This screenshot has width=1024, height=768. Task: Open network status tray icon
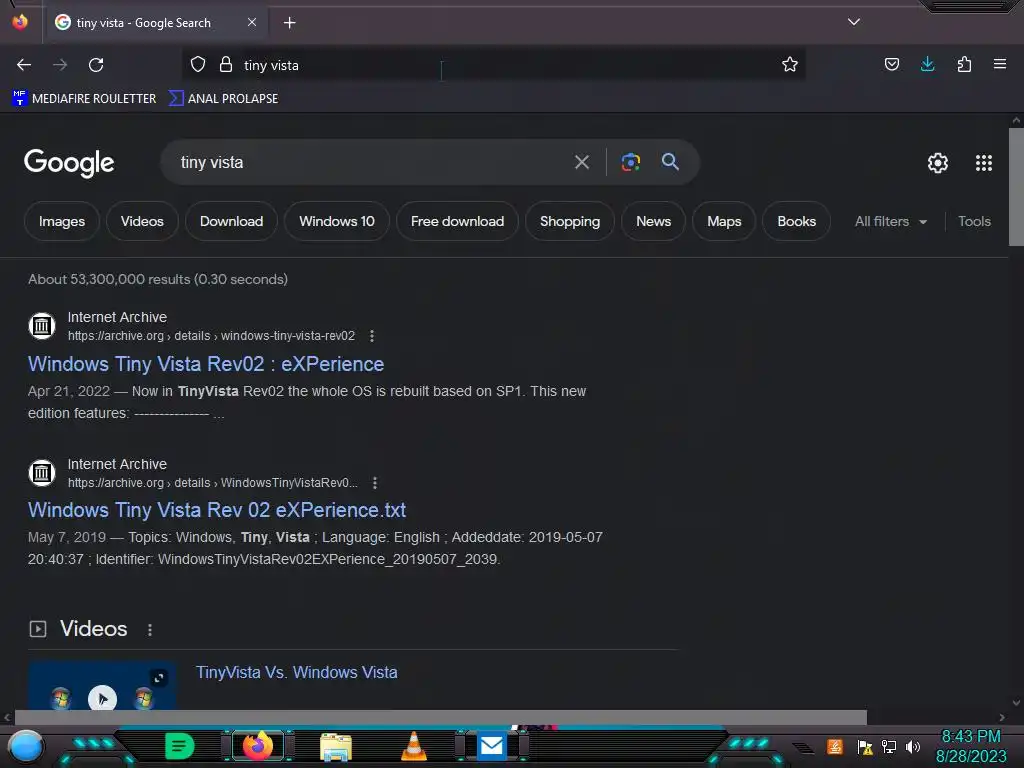pos(889,746)
